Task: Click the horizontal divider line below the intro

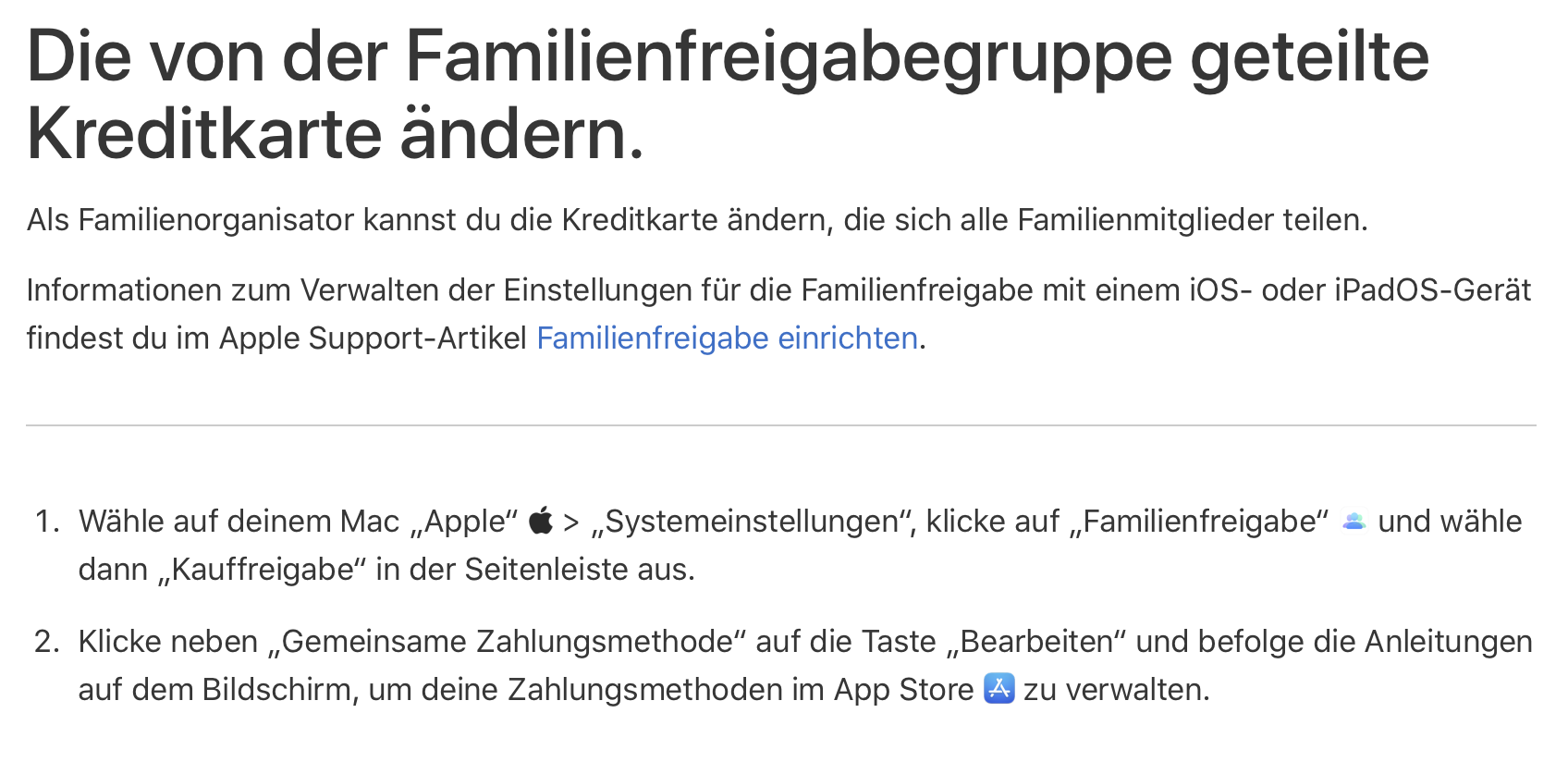Action: 780,425
